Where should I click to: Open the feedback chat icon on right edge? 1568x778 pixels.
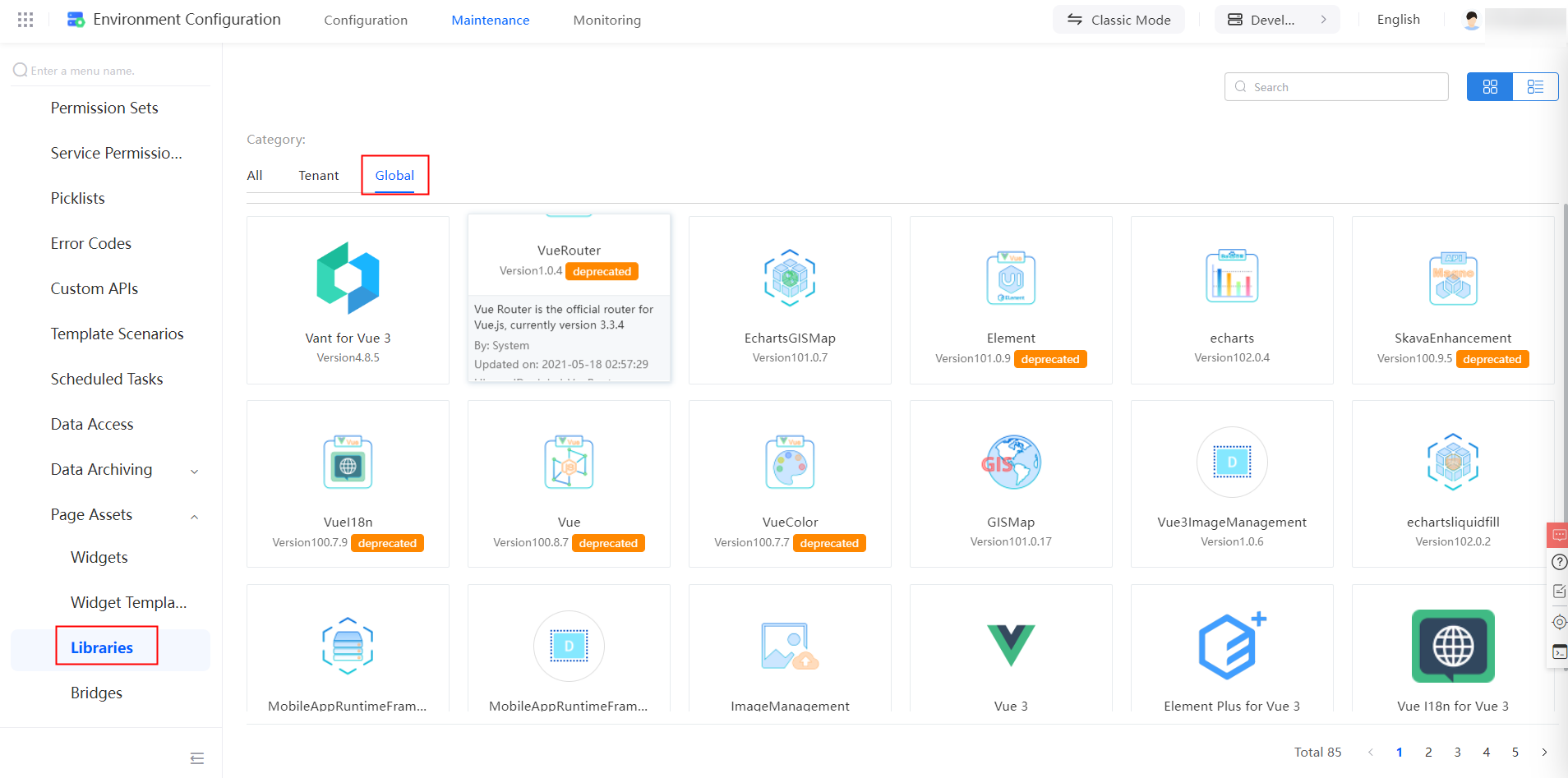(x=1559, y=535)
